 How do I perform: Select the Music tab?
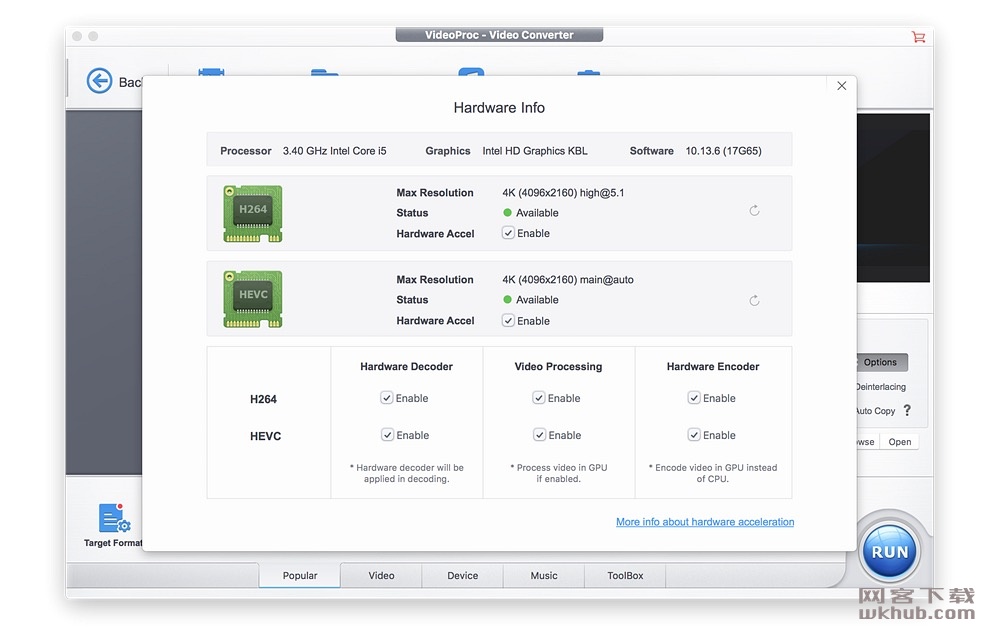(544, 575)
